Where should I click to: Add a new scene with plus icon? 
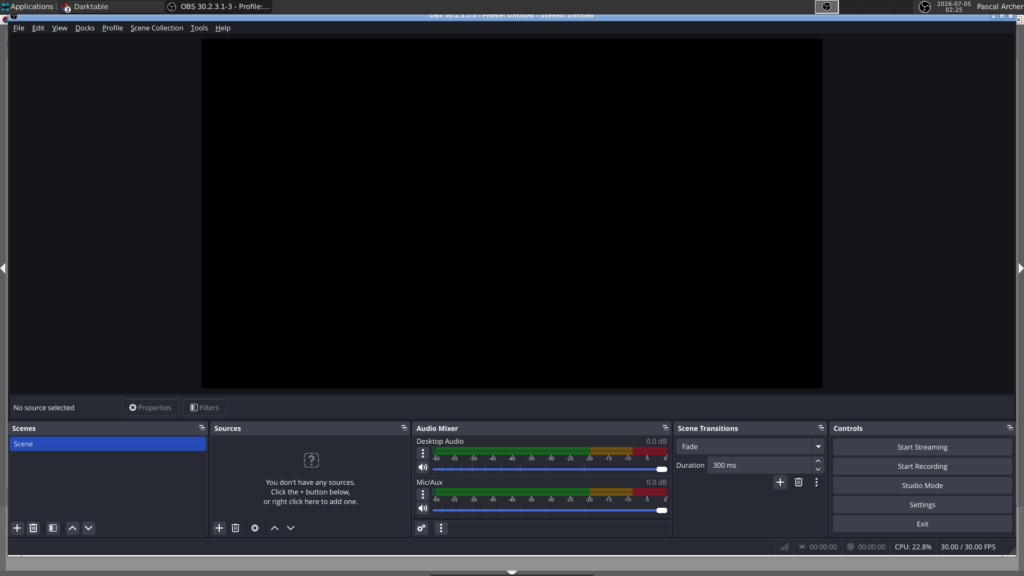pos(17,528)
